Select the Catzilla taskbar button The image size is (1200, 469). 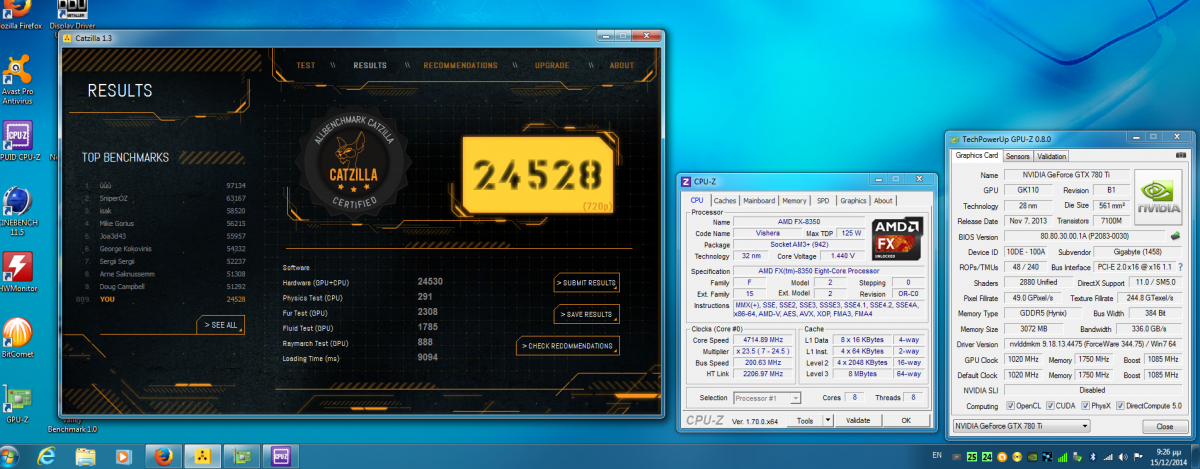[x=202, y=457]
